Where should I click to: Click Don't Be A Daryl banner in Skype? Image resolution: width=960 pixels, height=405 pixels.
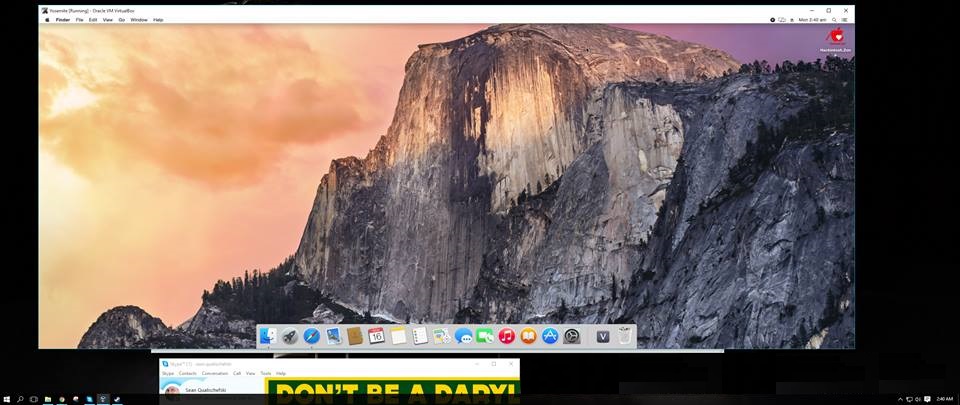[392, 390]
